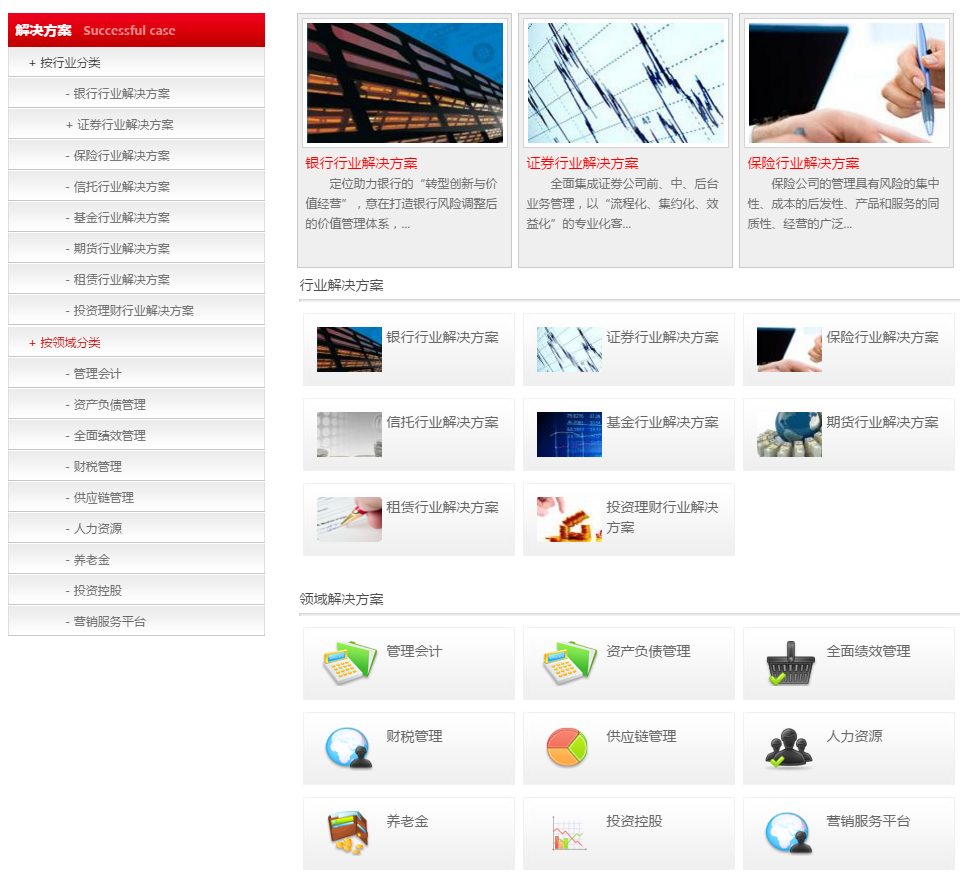Open 期货行业解决方案 text in the industry grid

[883, 422]
